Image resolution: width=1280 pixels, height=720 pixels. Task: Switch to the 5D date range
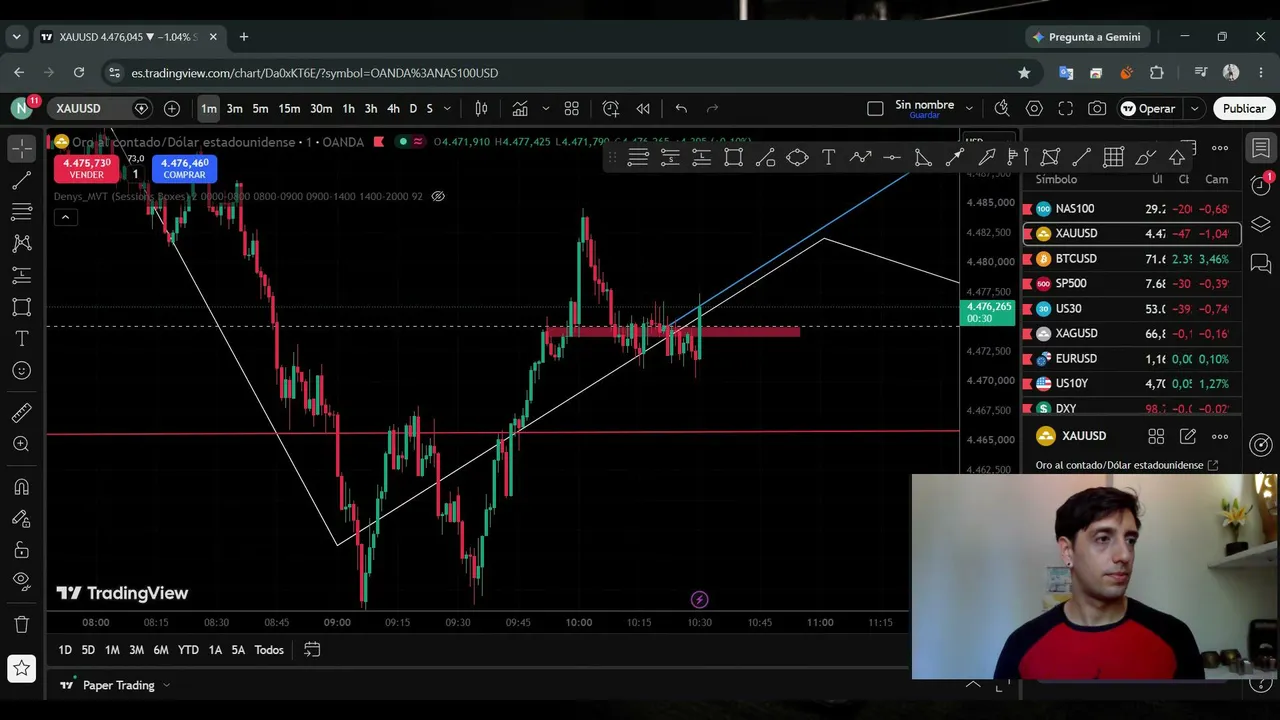point(88,650)
